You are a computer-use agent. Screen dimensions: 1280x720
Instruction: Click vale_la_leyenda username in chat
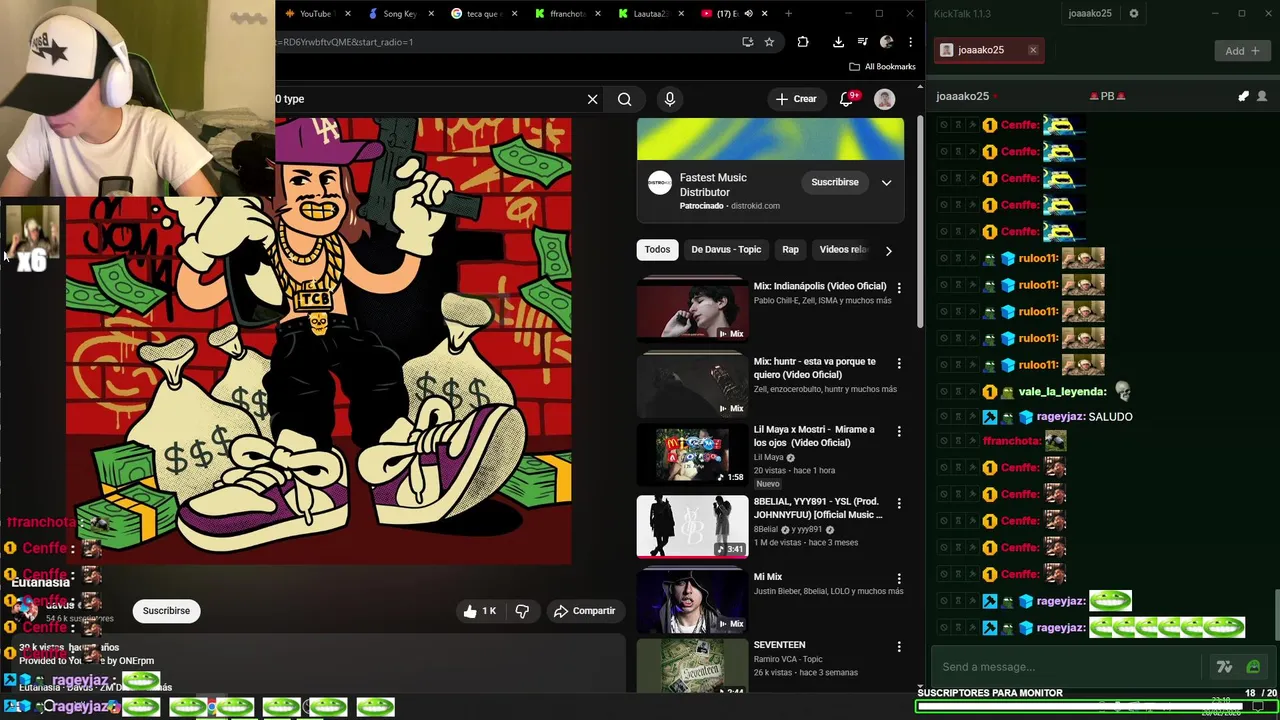pyautogui.click(x=1063, y=392)
